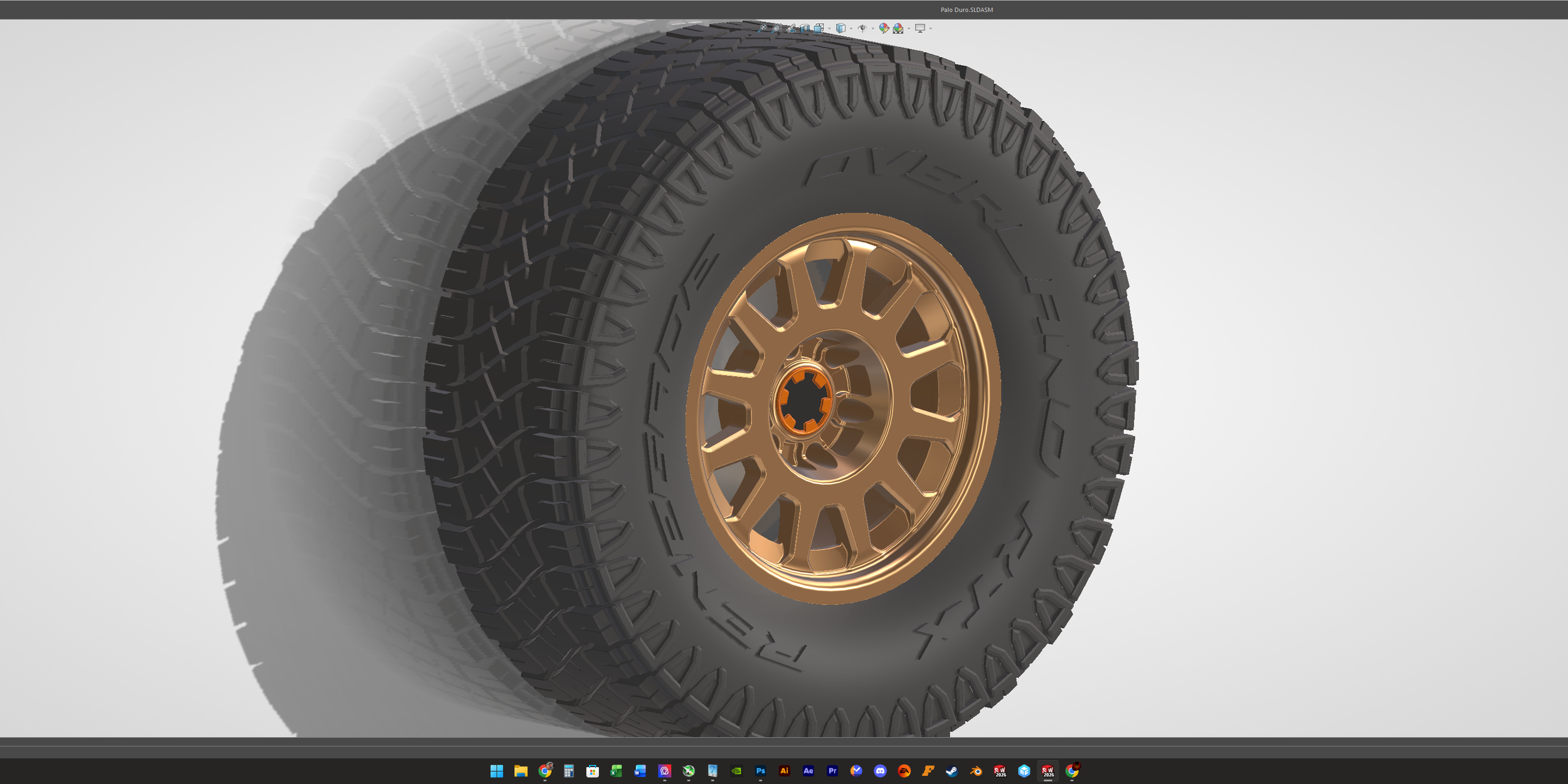The height and width of the screenshot is (784, 1568).
Task: Open Discord from the taskbar
Action: tap(880, 771)
